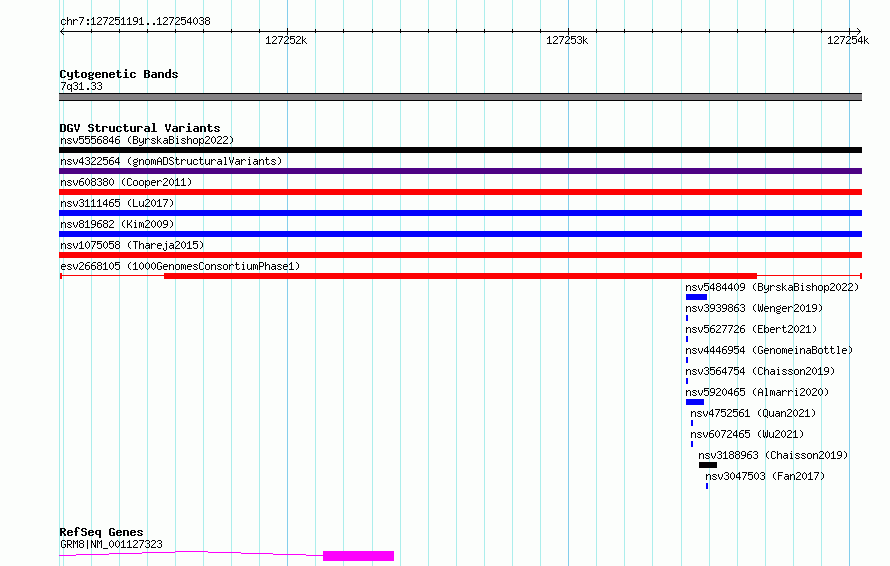The height and width of the screenshot is (566, 890).
Task: Click nsv4446954 (GenomeinaBottle) label
Action: click(769, 350)
